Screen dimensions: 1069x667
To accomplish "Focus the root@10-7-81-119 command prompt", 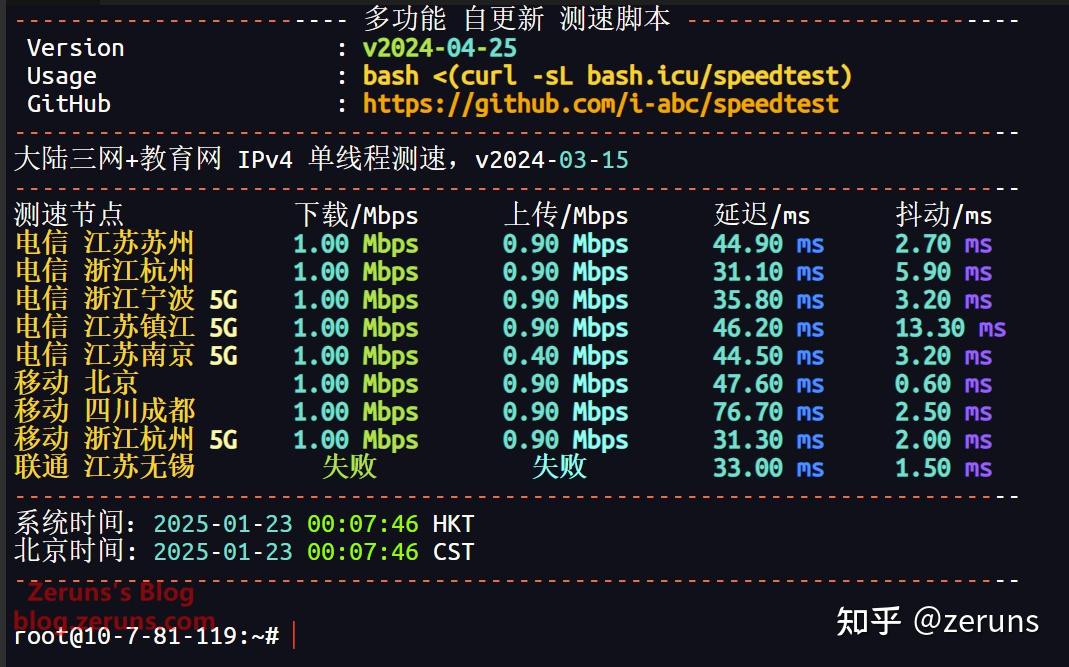I will [148, 636].
